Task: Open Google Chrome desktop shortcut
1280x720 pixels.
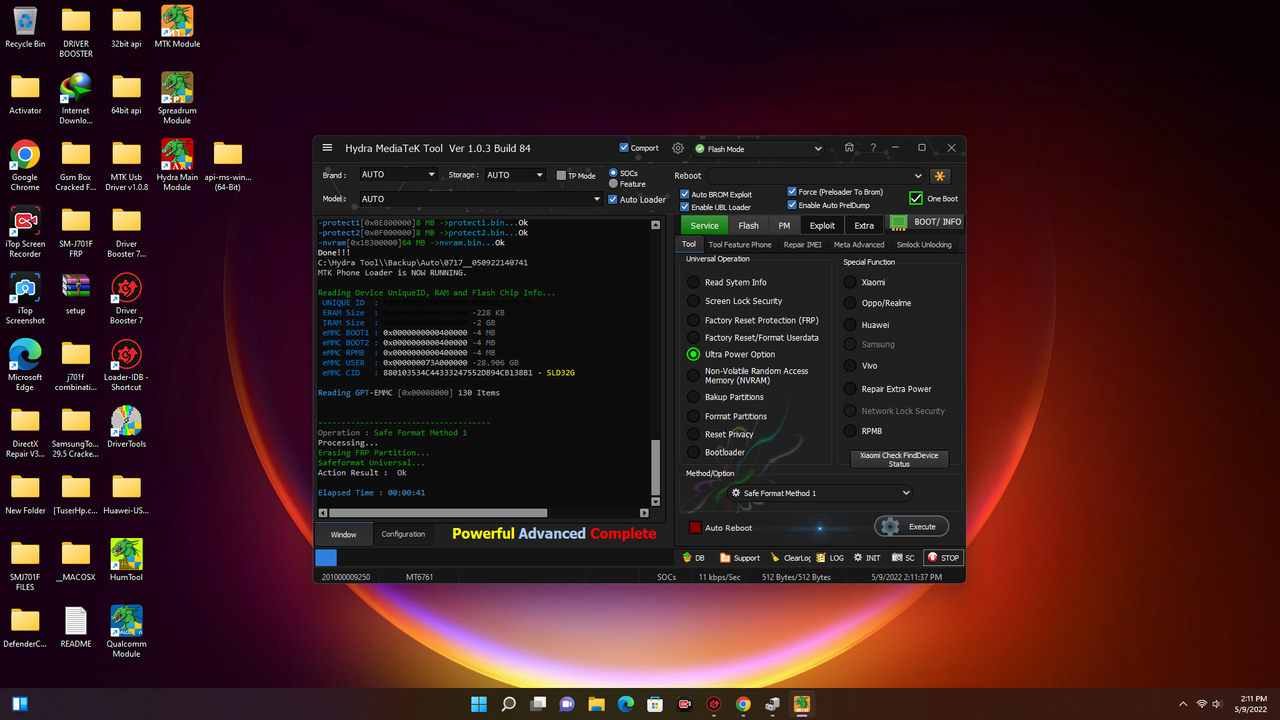Action: pyautogui.click(x=25, y=165)
